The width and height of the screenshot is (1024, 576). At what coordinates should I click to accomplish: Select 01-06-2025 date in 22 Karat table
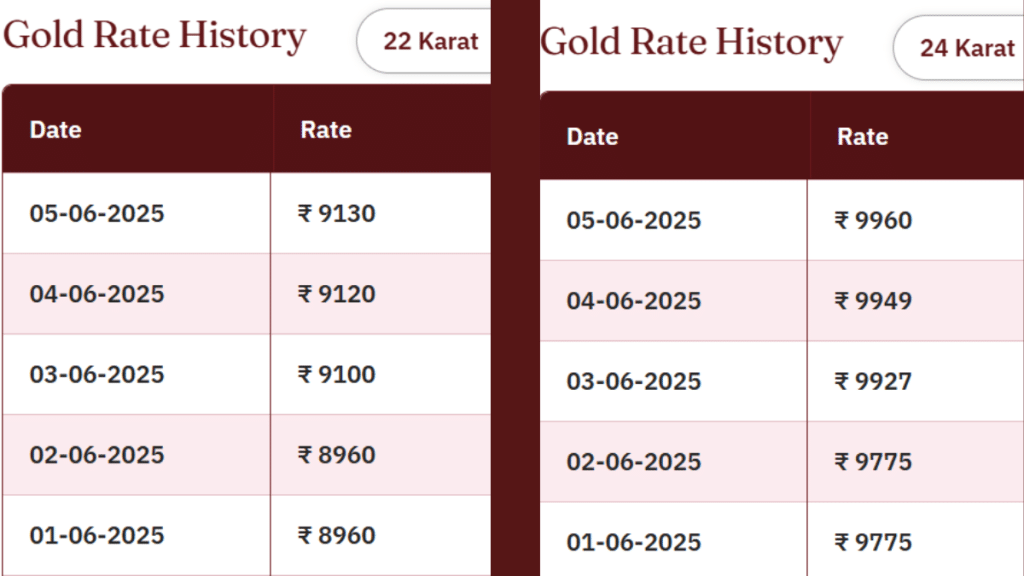click(x=97, y=536)
